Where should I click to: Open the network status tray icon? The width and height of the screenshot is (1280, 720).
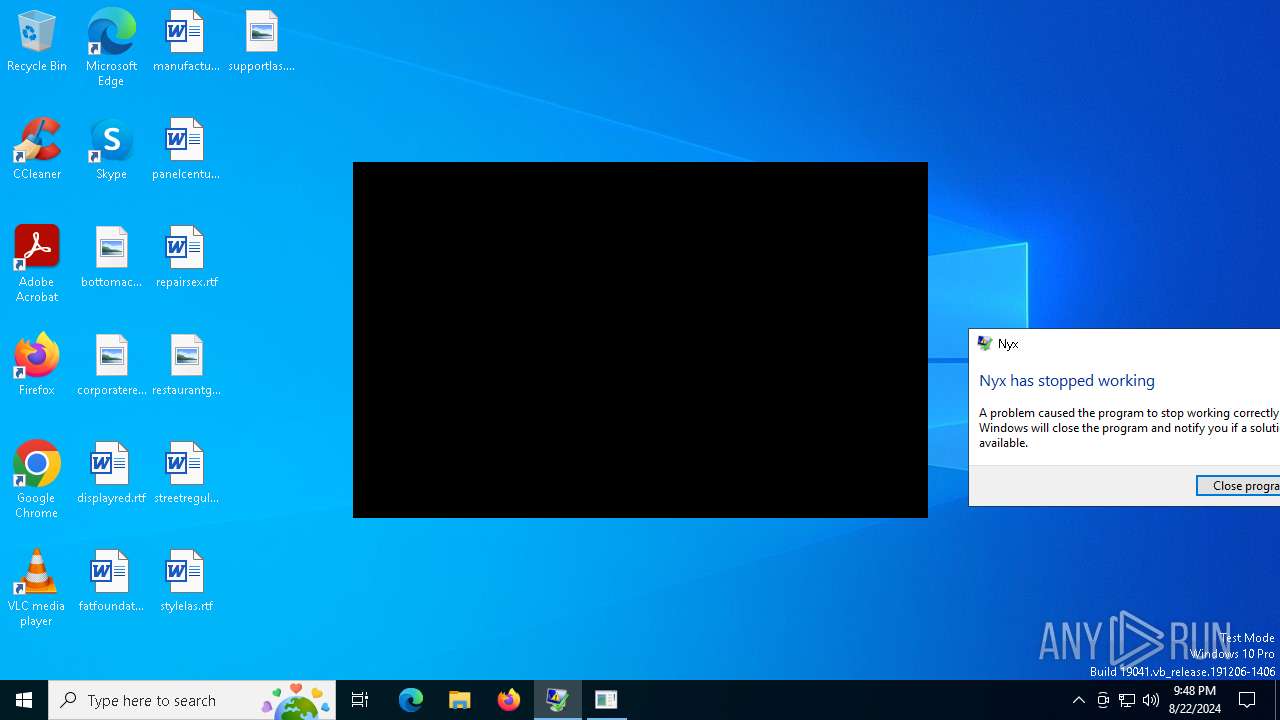tap(1127, 700)
